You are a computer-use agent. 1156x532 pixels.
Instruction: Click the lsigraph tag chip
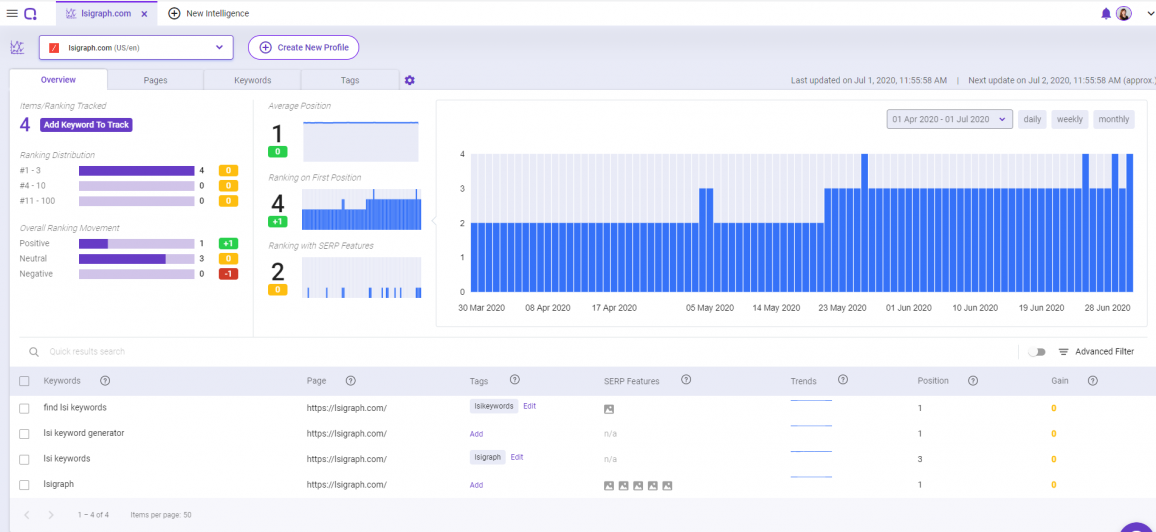487,457
